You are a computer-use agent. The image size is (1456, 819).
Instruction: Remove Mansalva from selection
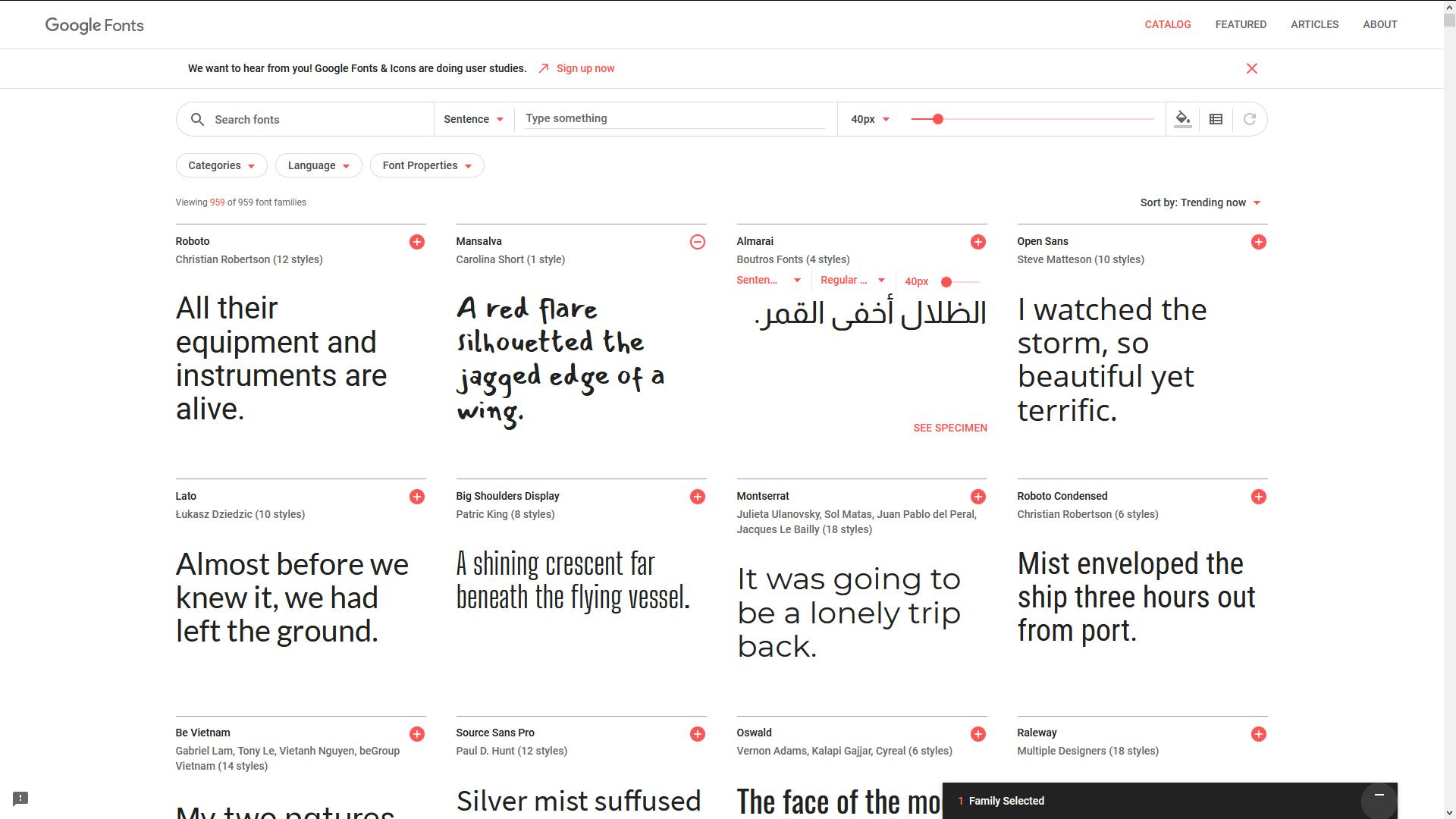click(697, 241)
